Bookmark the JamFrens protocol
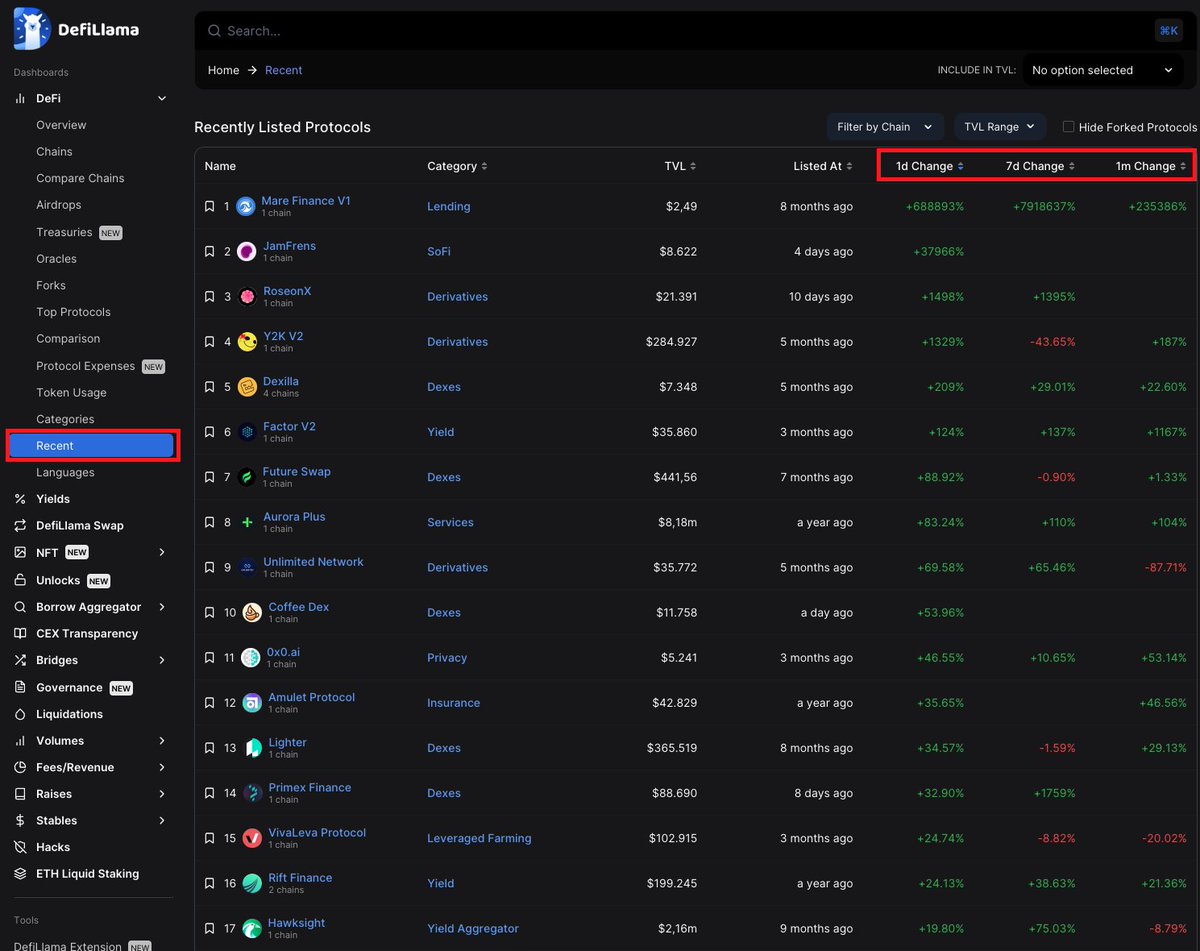This screenshot has height=951, width=1200. [x=209, y=251]
